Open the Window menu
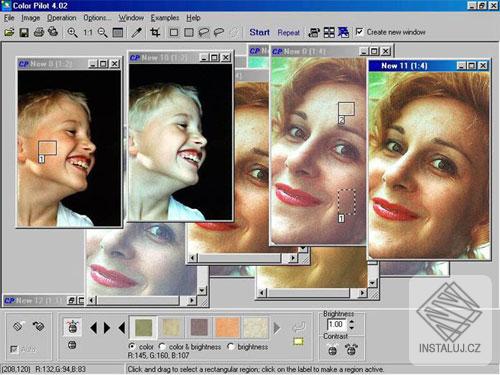 click(131, 18)
